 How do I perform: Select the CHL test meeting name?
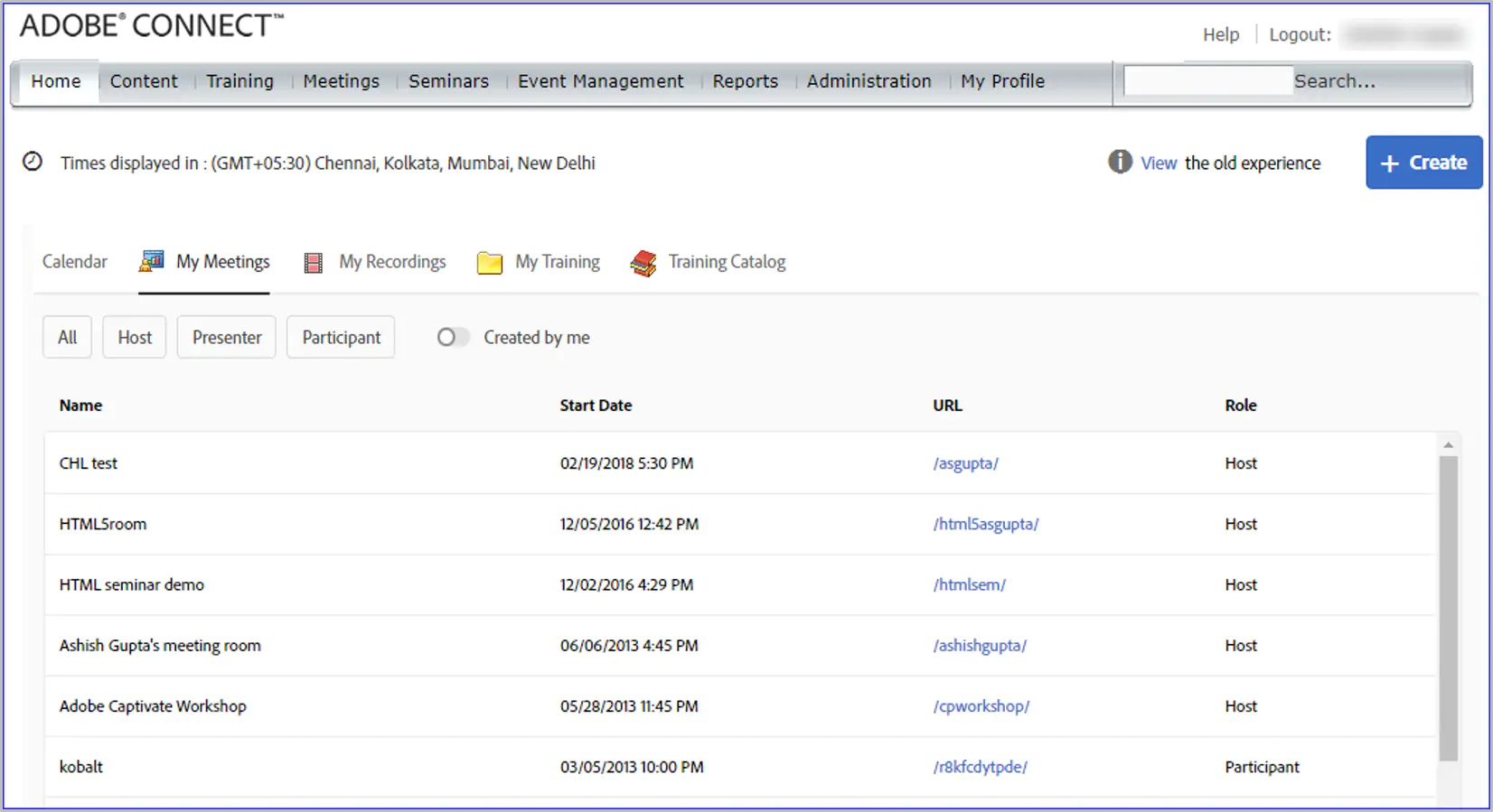click(x=89, y=463)
